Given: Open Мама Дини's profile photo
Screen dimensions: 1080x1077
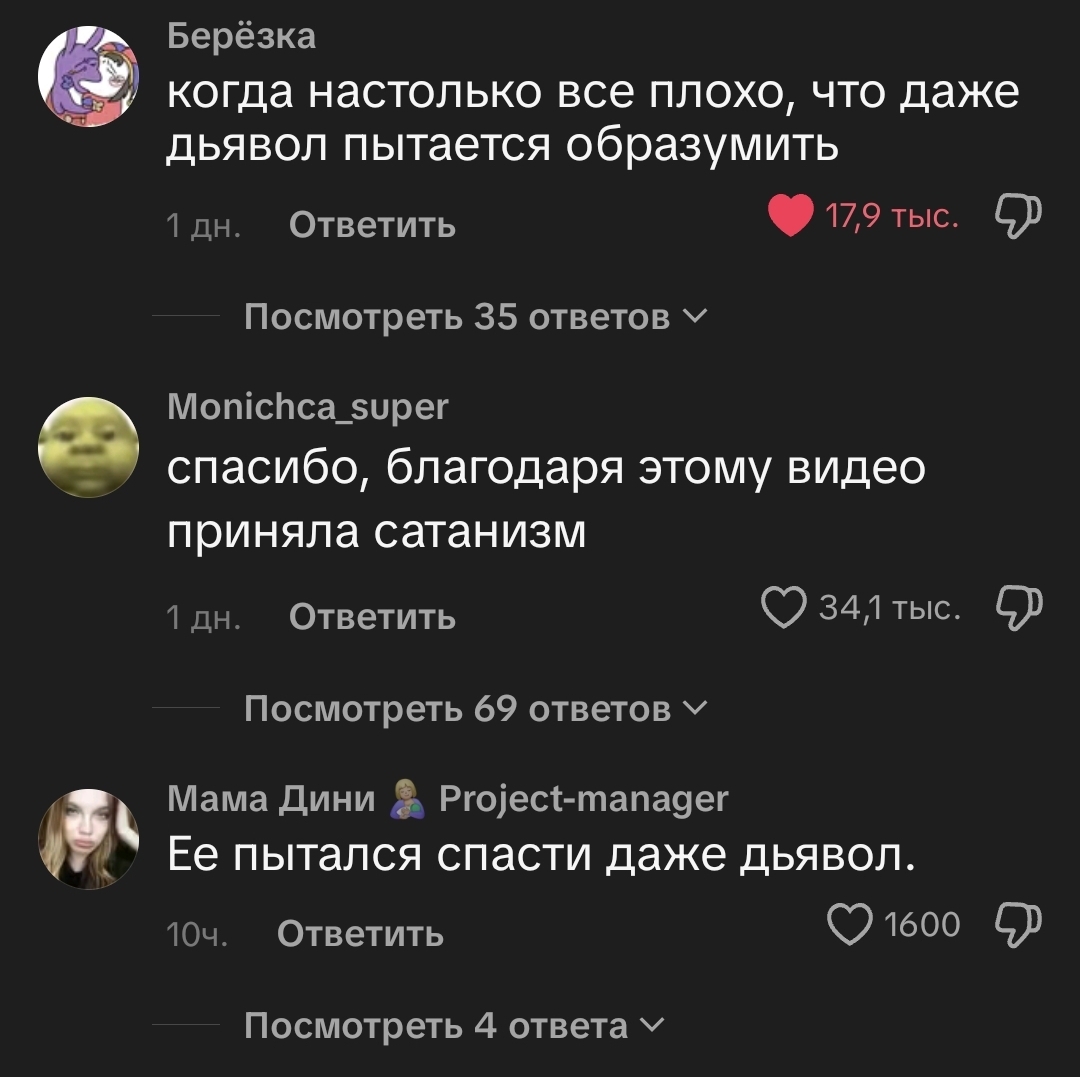Looking at the screenshot, I should click(x=88, y=839).
